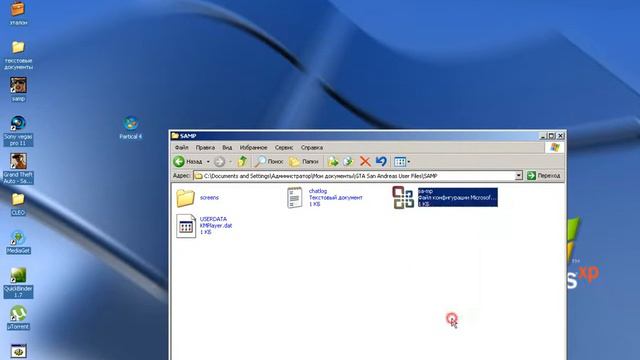Viewport: 640px width, 360px height.
Task: Click the SAMP window title bar folder icon
Action: [175, 136]
